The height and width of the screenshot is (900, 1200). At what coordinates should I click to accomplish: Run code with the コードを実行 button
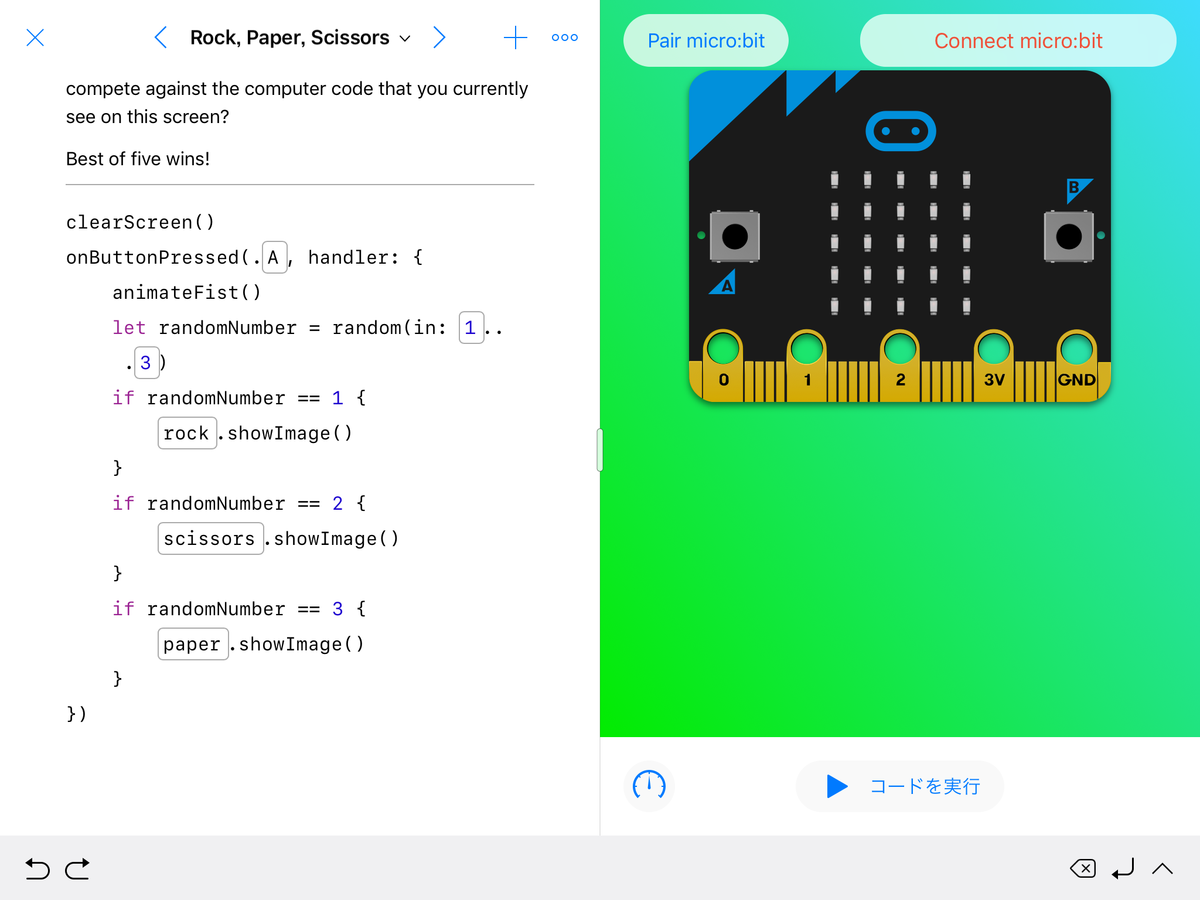coord(900,786)
